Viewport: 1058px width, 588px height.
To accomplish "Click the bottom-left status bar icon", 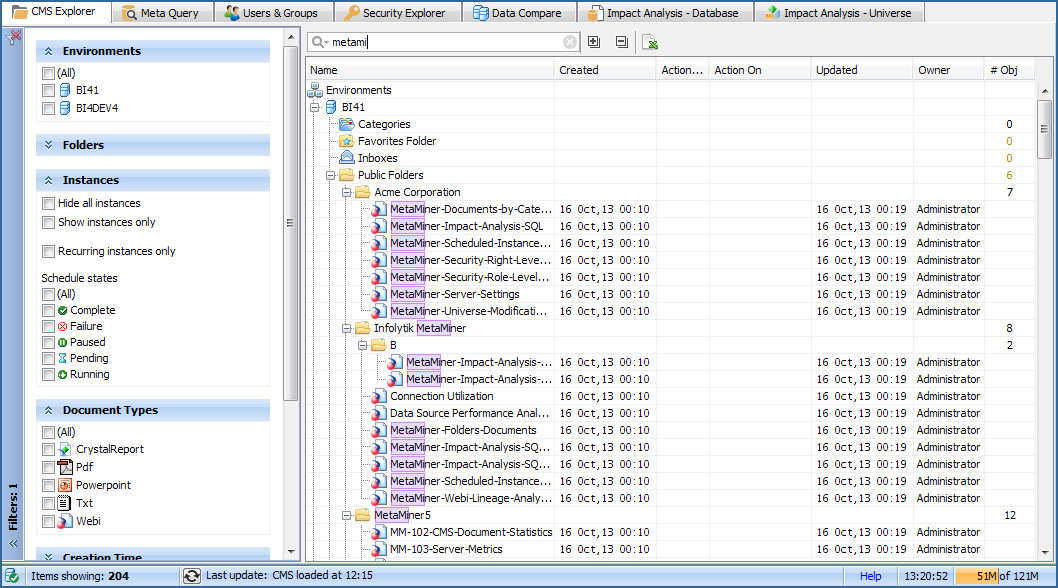I will click(x=13, y=576).
